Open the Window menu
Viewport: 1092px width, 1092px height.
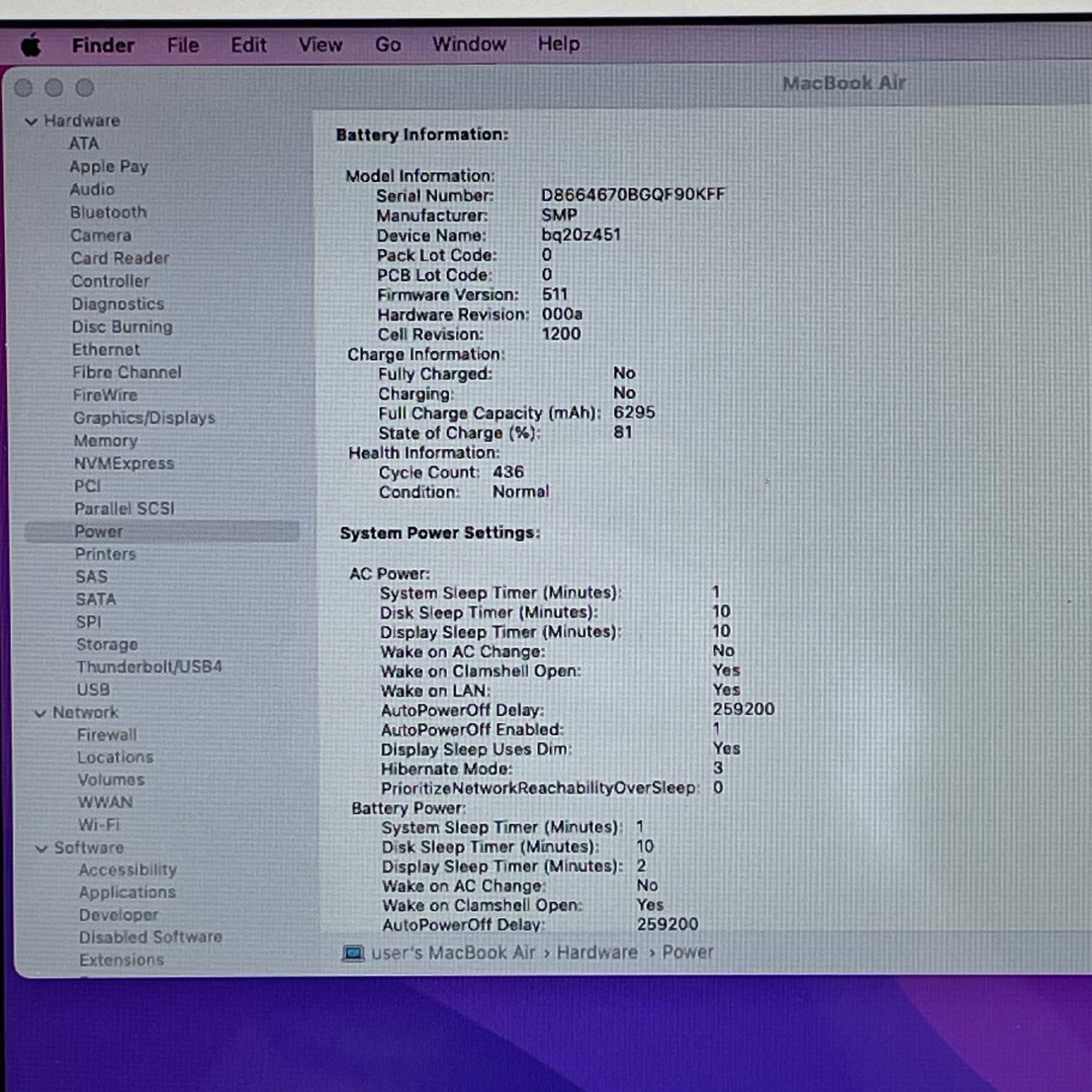pyautogui.click(x=470, y=44)
